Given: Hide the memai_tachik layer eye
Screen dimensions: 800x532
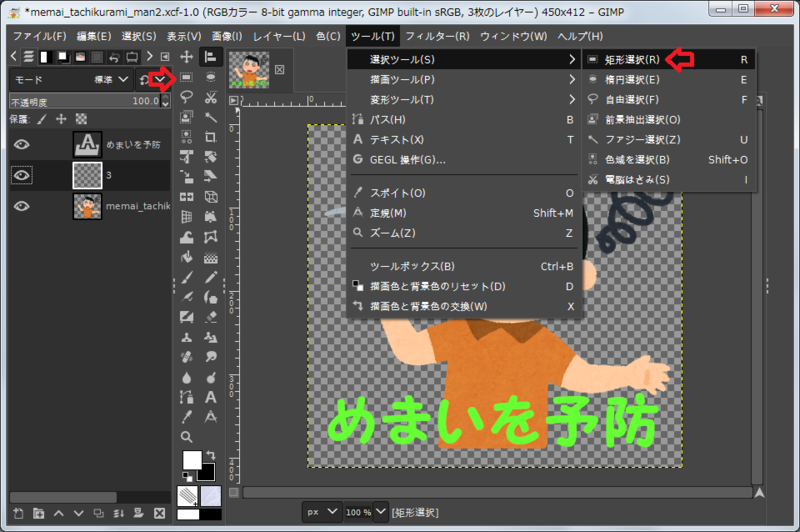Looking at the screenshot, I should point(21,206).
